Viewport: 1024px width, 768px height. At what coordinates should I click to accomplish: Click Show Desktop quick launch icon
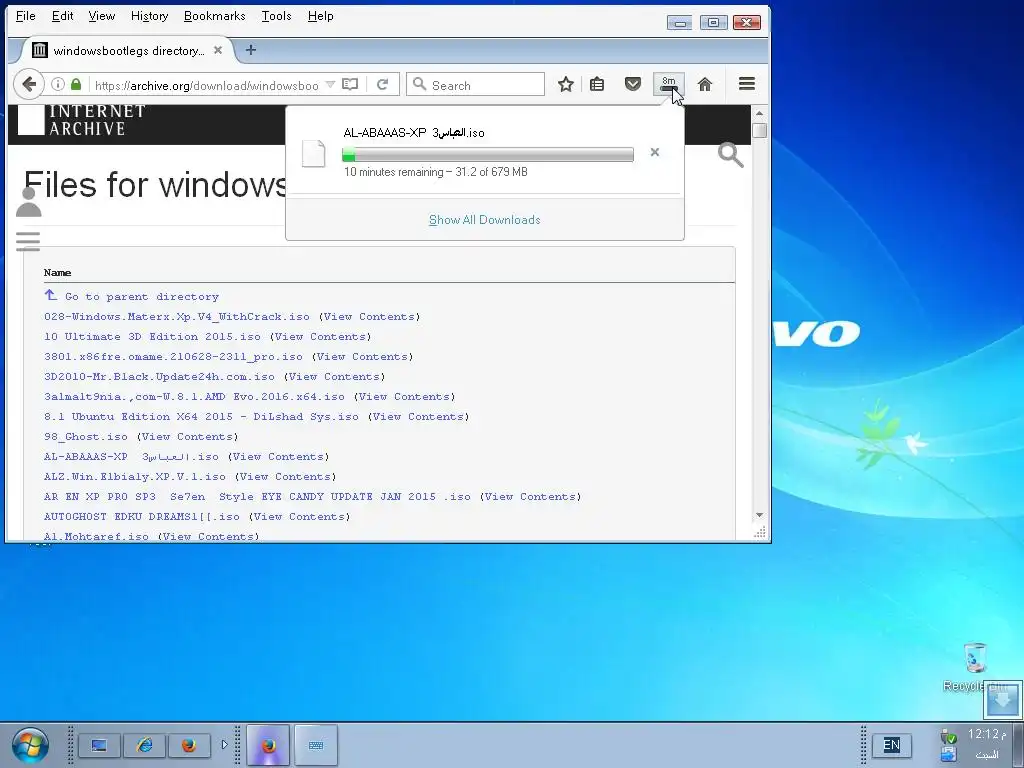(99, 745)
